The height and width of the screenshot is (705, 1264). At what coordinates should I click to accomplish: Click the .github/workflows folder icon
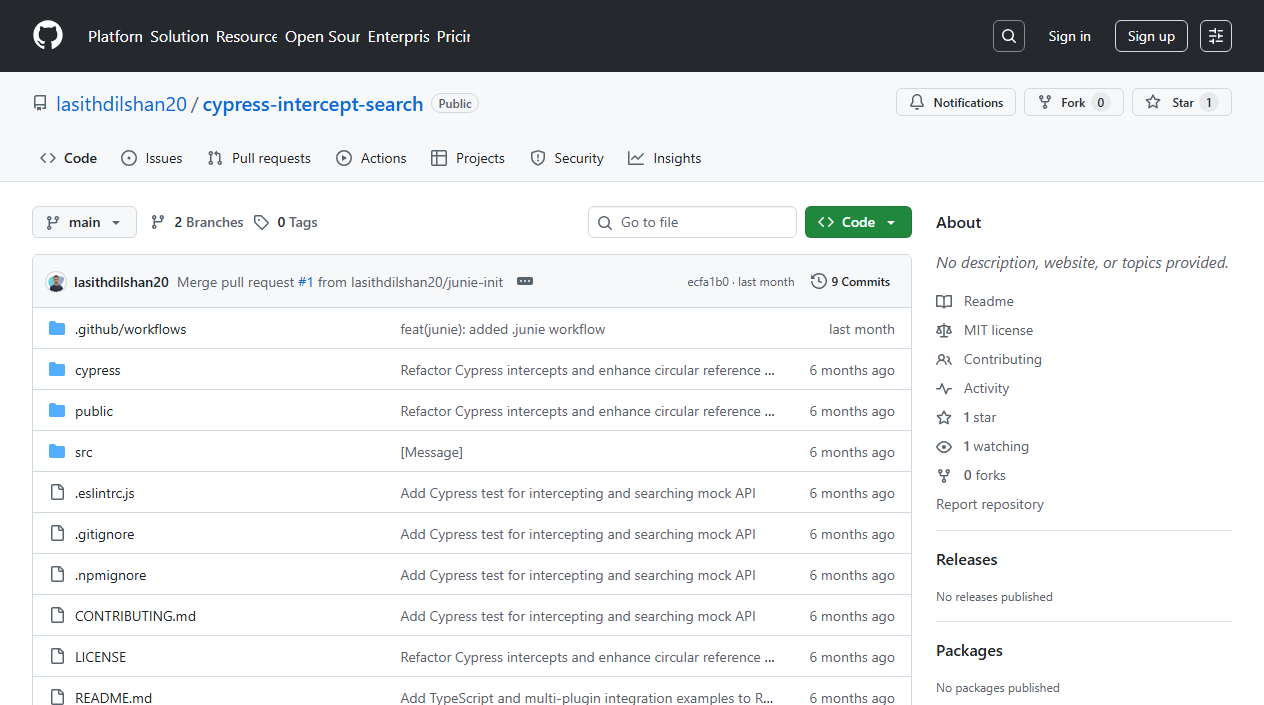57,329
